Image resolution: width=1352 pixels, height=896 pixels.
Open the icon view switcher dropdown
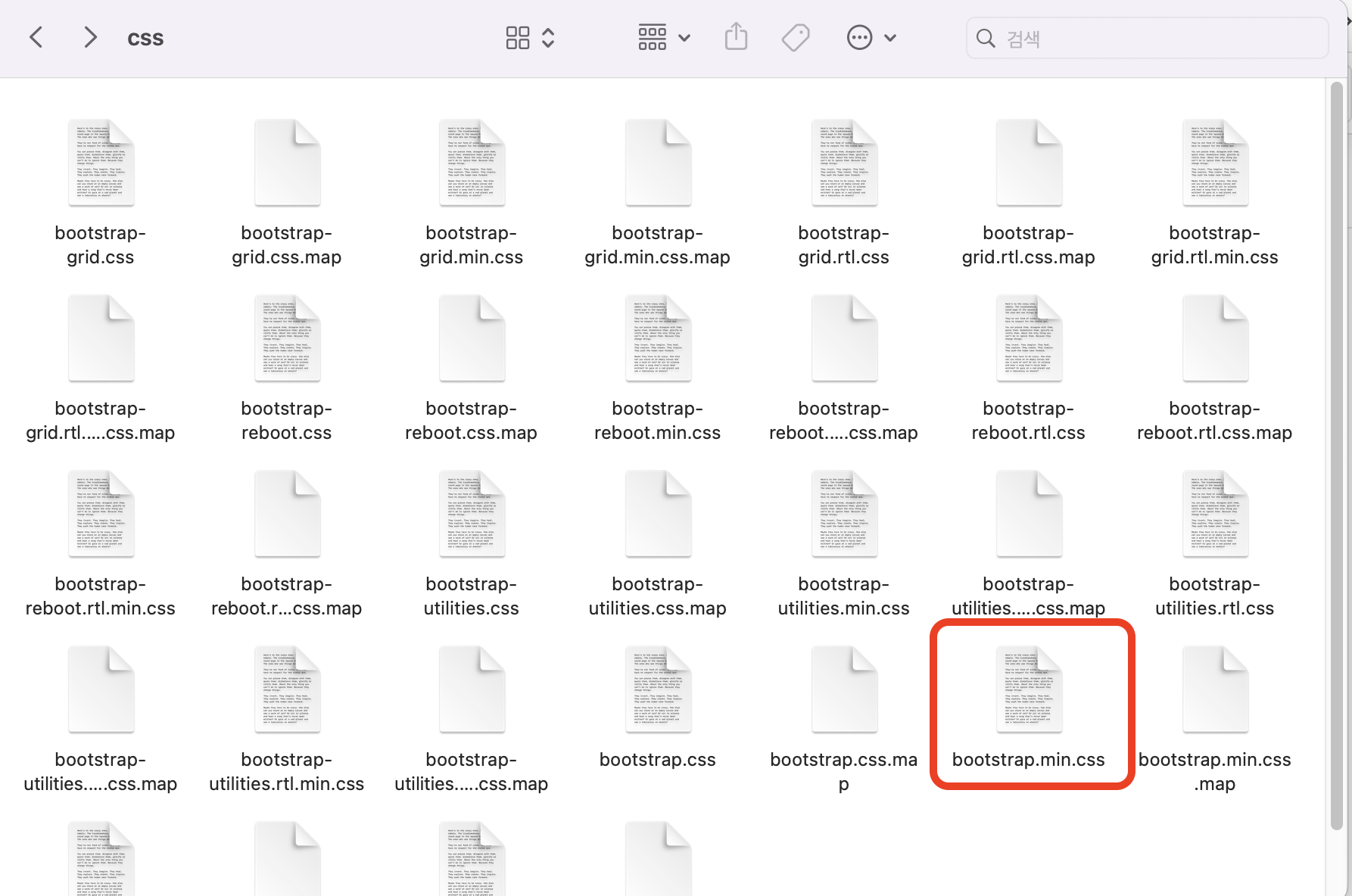click(531, 38)
